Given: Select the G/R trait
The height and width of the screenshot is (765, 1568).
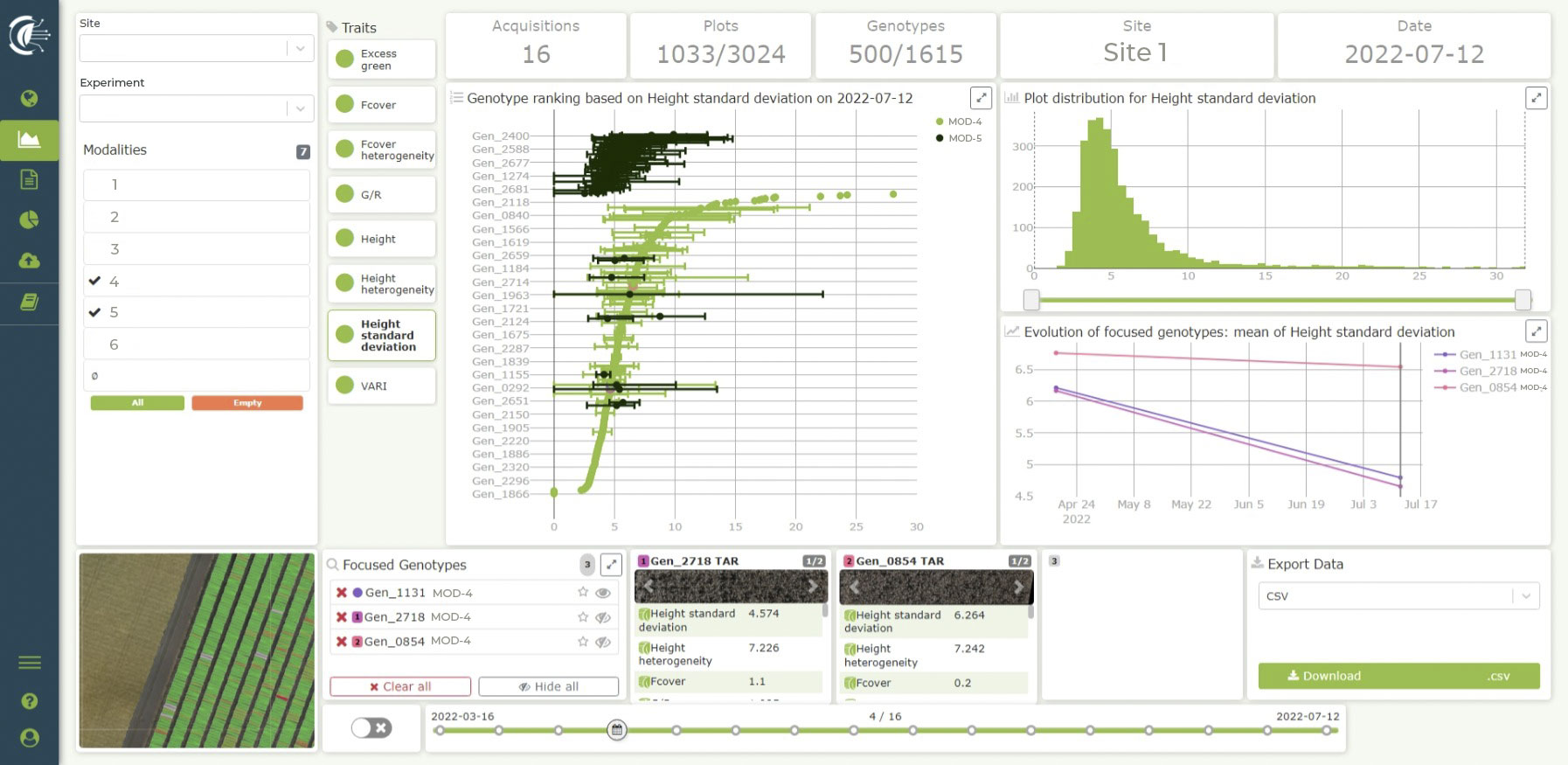Looking at the screenshot, I should [x=382, y=194].
